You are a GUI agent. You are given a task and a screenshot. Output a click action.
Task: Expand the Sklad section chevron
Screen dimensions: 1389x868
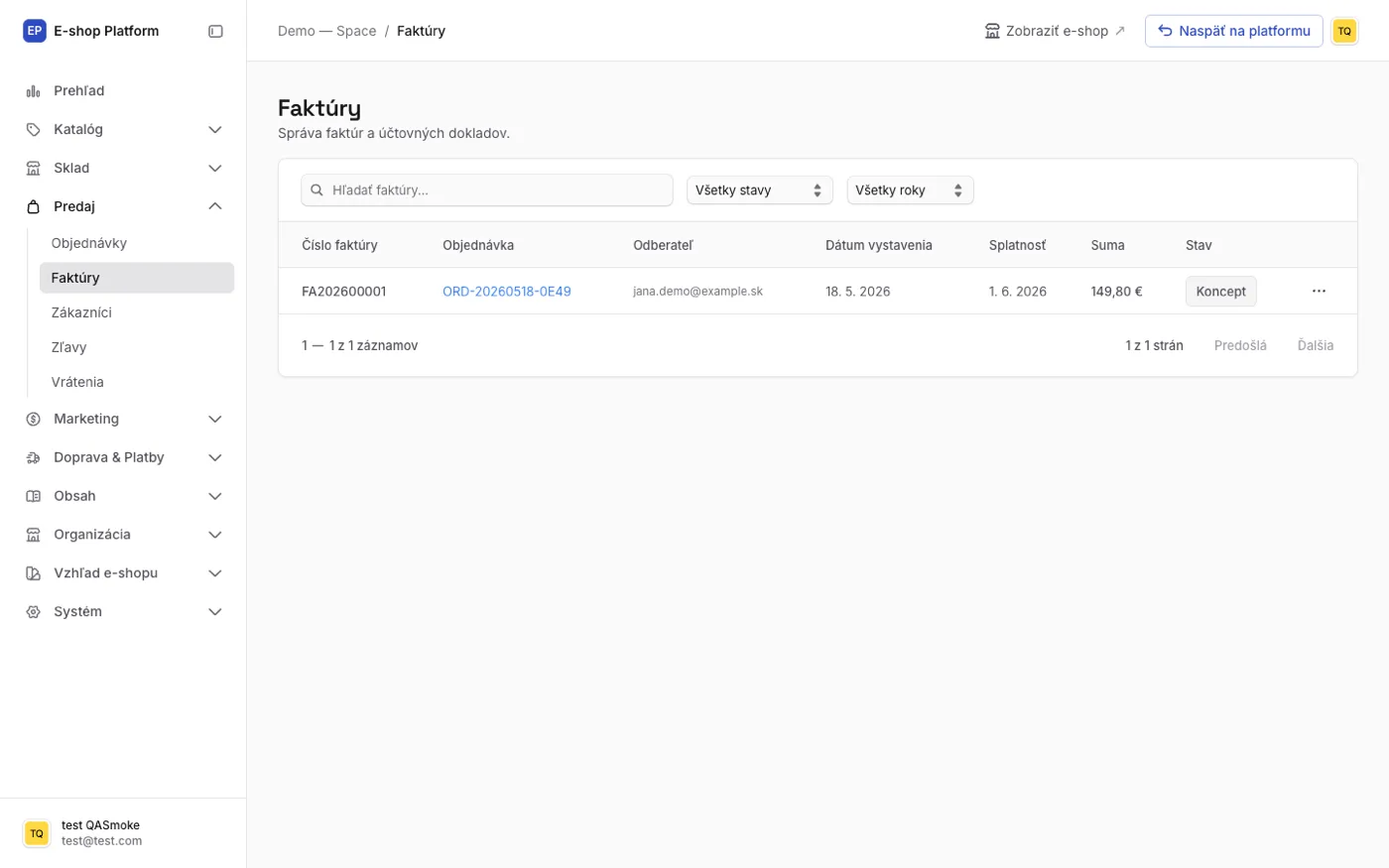[214, 169]
